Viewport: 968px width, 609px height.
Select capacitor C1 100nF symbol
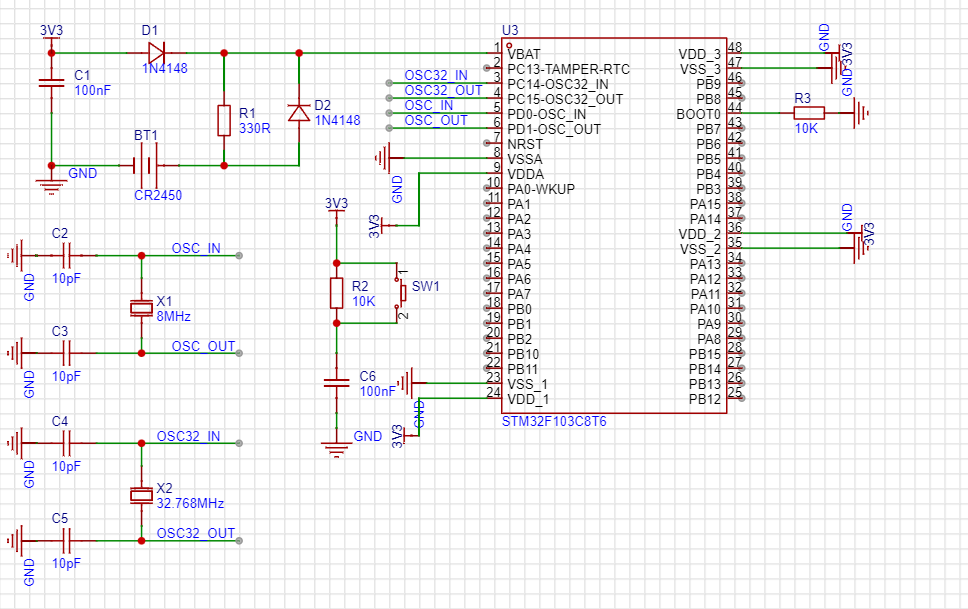51,83
